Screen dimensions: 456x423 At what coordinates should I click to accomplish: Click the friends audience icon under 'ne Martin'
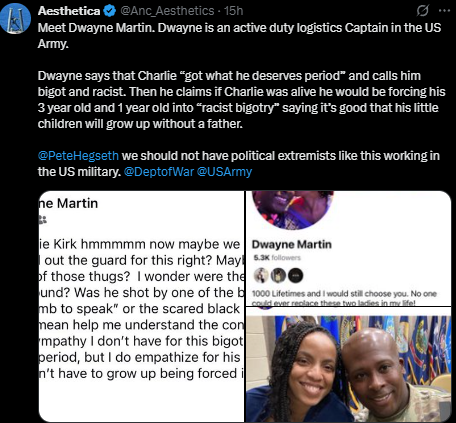(x=43, y=219)
